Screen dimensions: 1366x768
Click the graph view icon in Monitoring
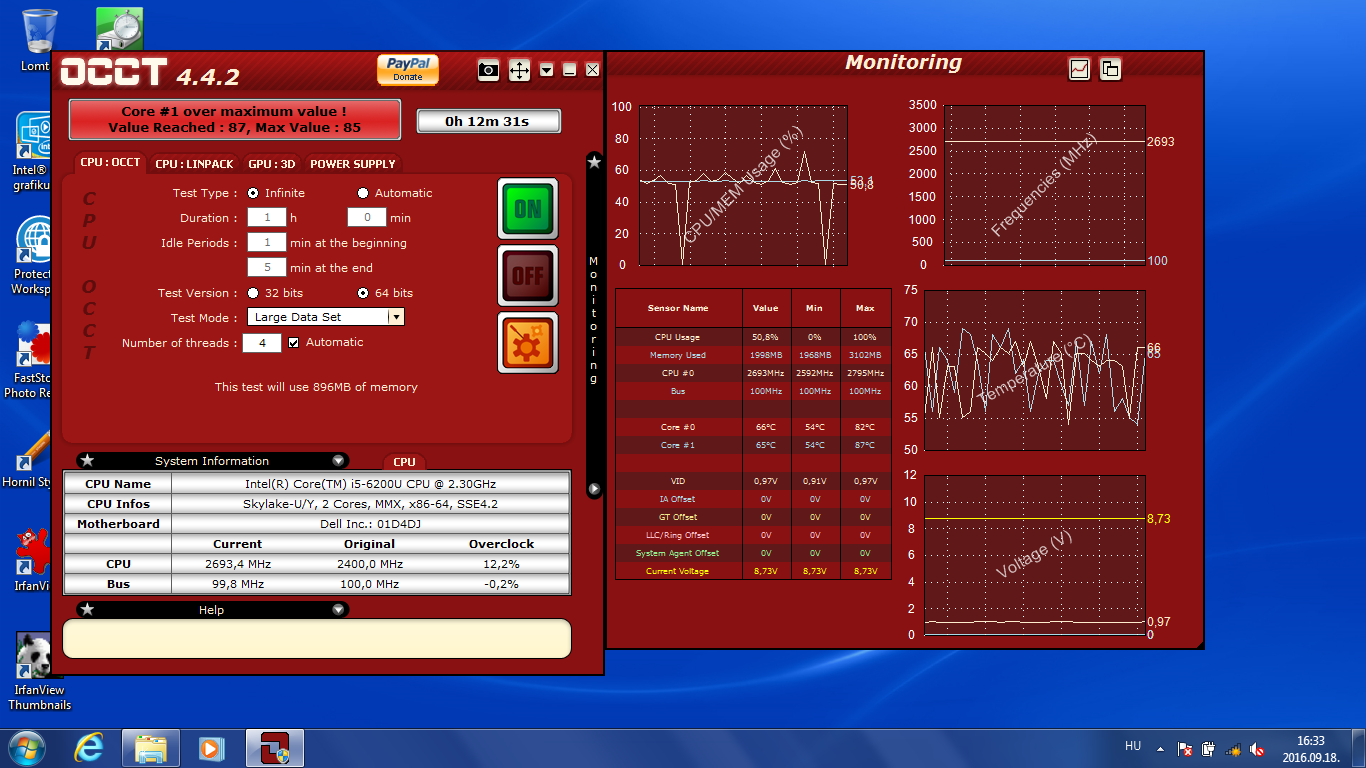[1079, 69]
